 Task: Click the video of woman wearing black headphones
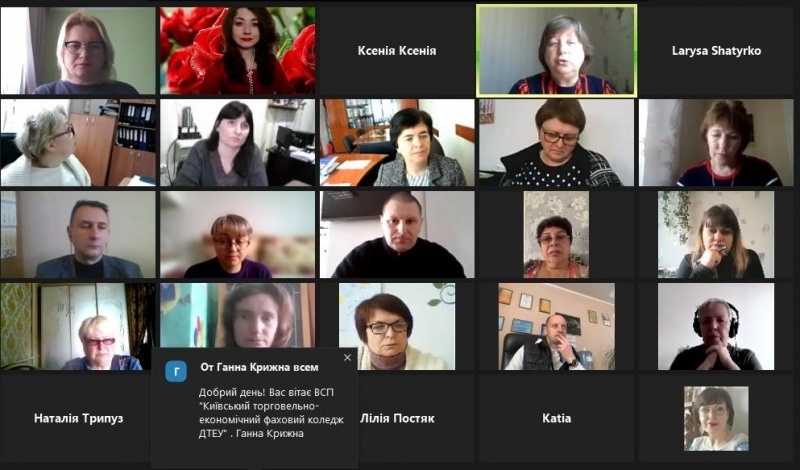point(716,327)
